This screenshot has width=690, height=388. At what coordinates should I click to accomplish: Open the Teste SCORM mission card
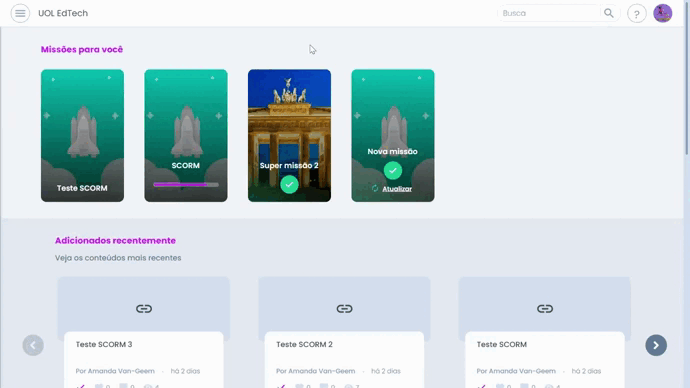click(x=82, y=135)
